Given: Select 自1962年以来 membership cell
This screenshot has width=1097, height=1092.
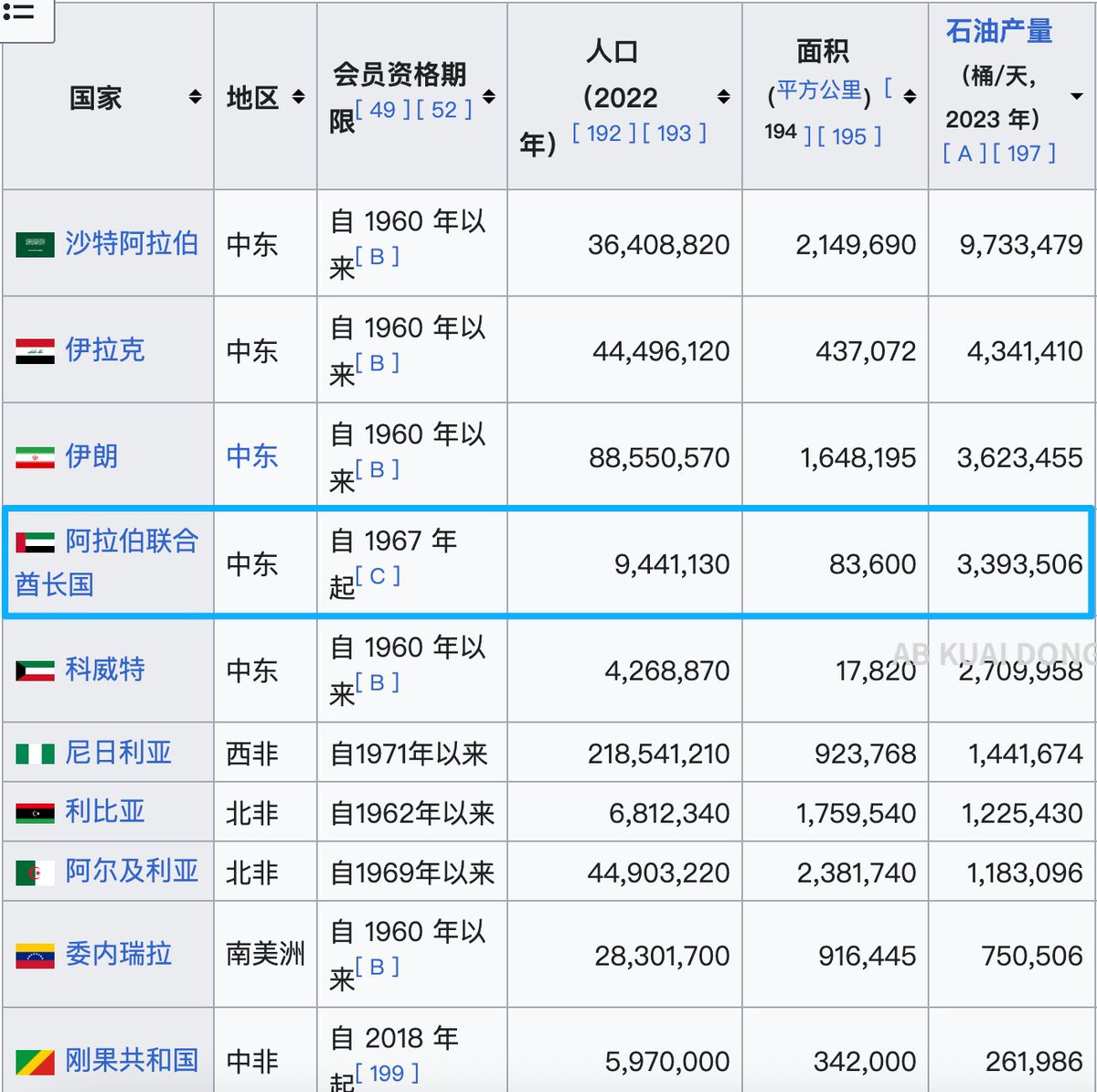Looking at the screenshot, I should tap(412, 813).
